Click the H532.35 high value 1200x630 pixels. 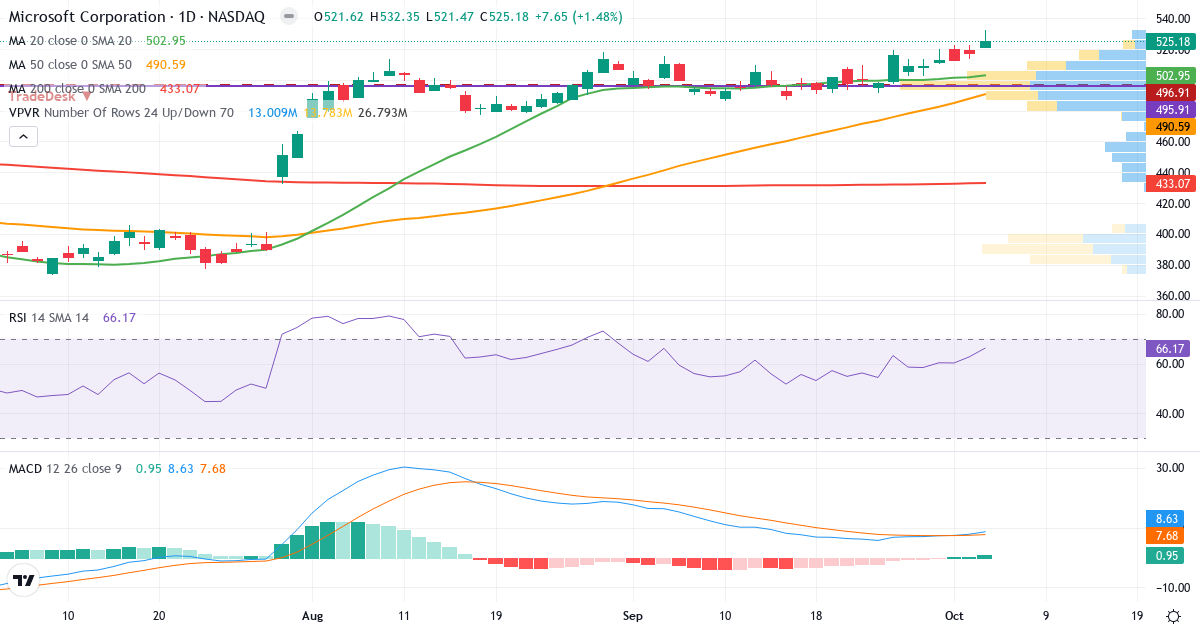click(x=395, y=17)
